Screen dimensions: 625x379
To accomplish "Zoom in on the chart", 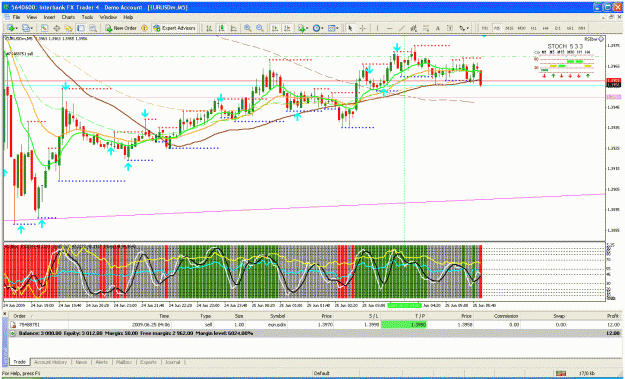I will [248, 28].
